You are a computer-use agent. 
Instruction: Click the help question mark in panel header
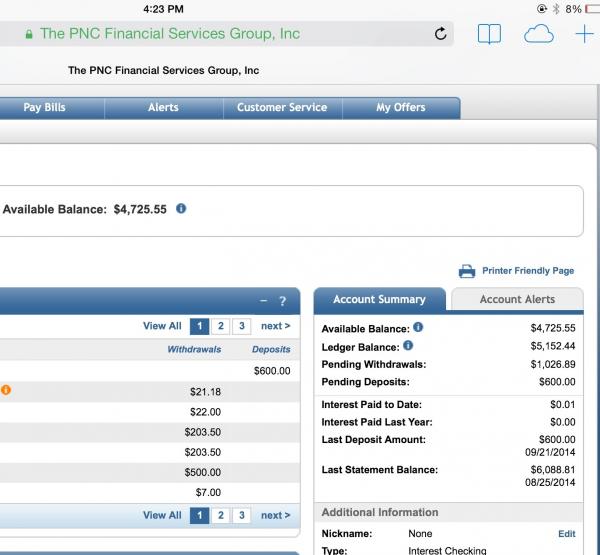pyautogui.click(x=283, y=301)
